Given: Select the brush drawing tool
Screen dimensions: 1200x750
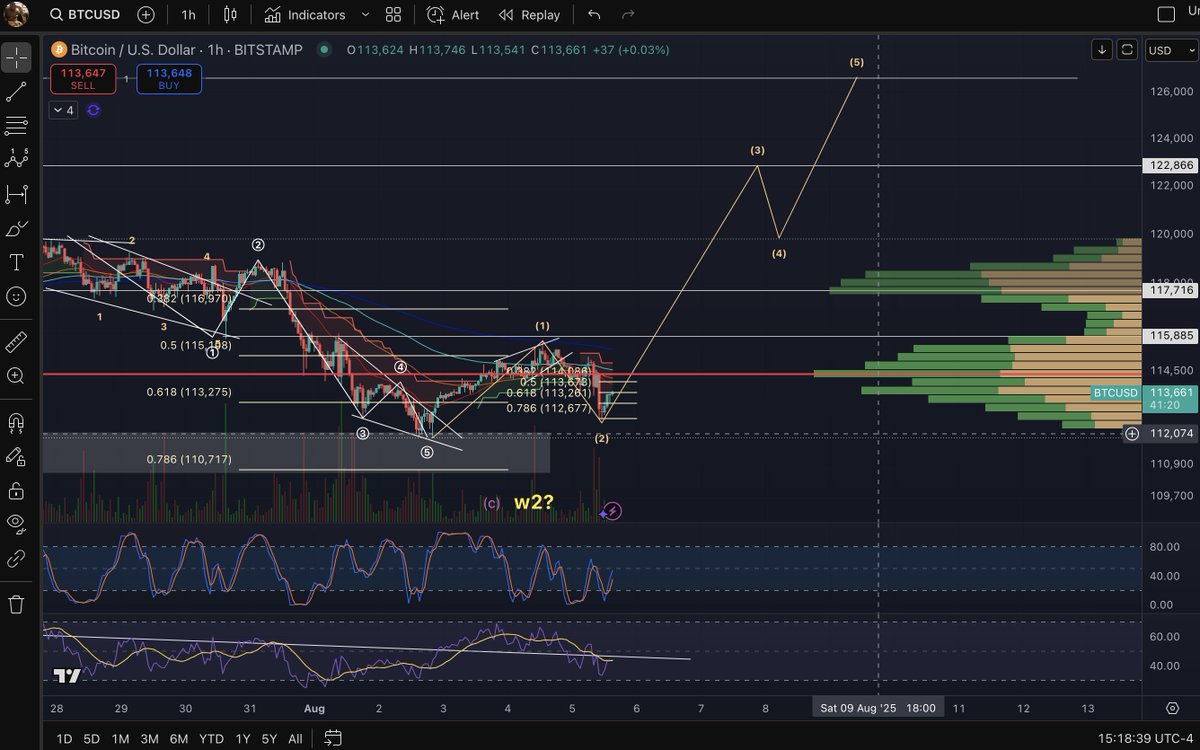Looking at the screenshot, I should click(x=16, y=229).
